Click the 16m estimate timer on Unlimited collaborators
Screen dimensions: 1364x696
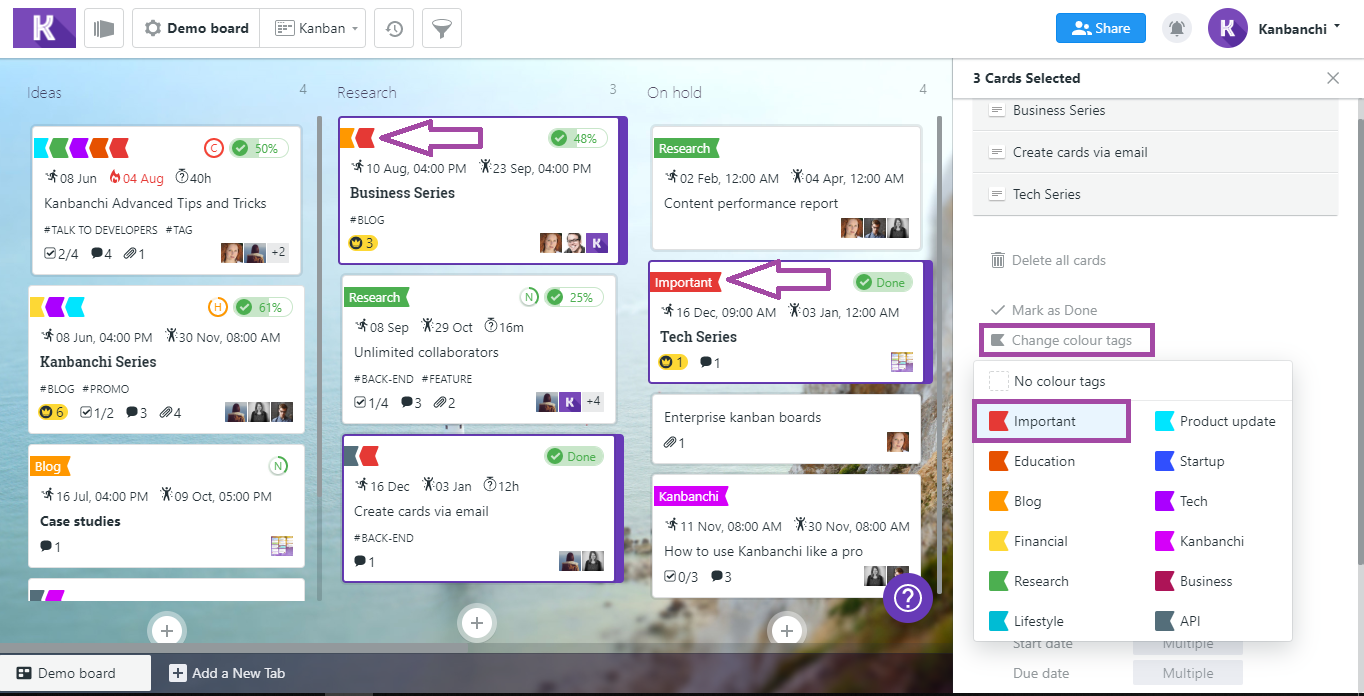(504, 327)
